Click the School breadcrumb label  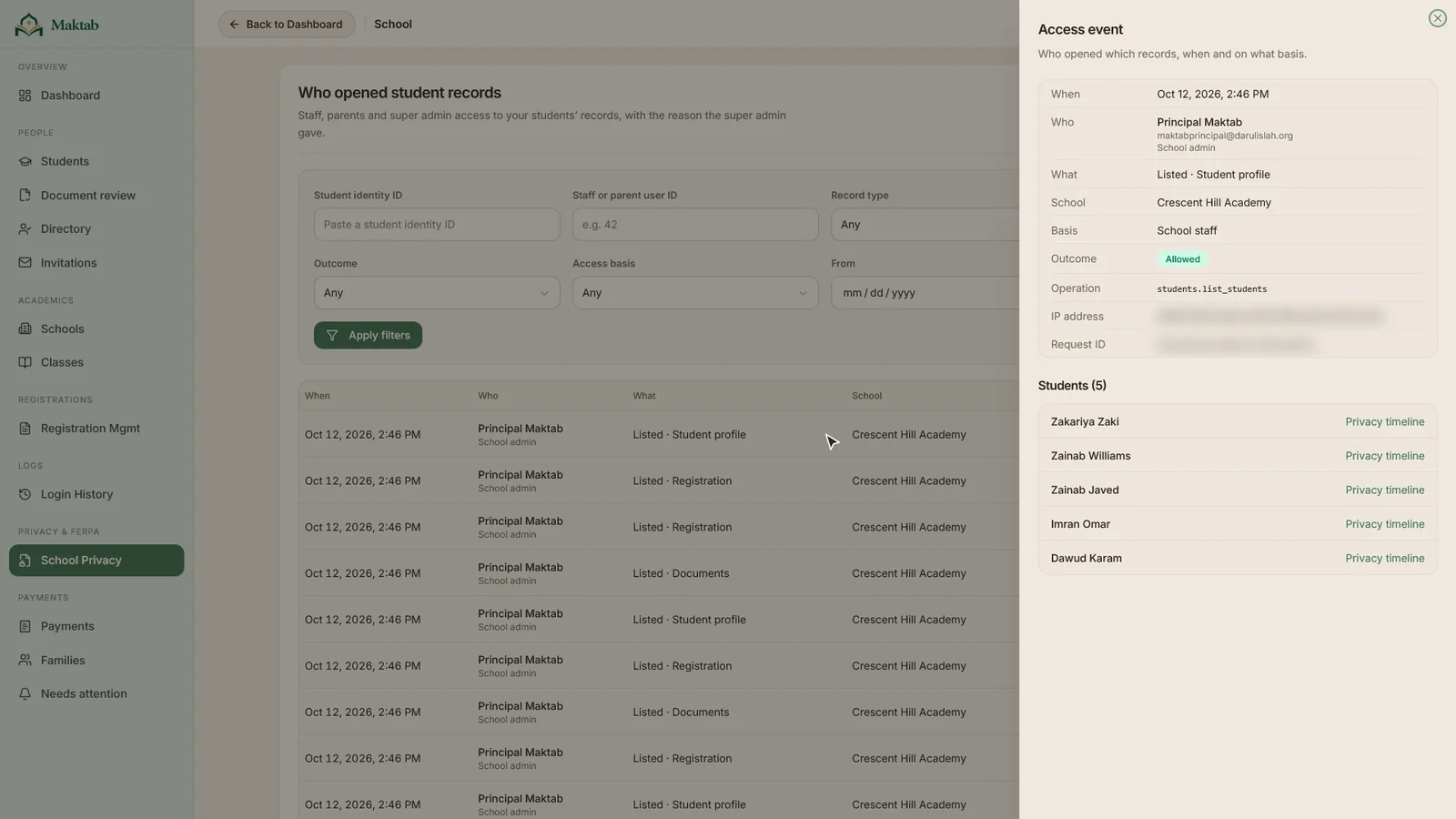coord(393,25)
